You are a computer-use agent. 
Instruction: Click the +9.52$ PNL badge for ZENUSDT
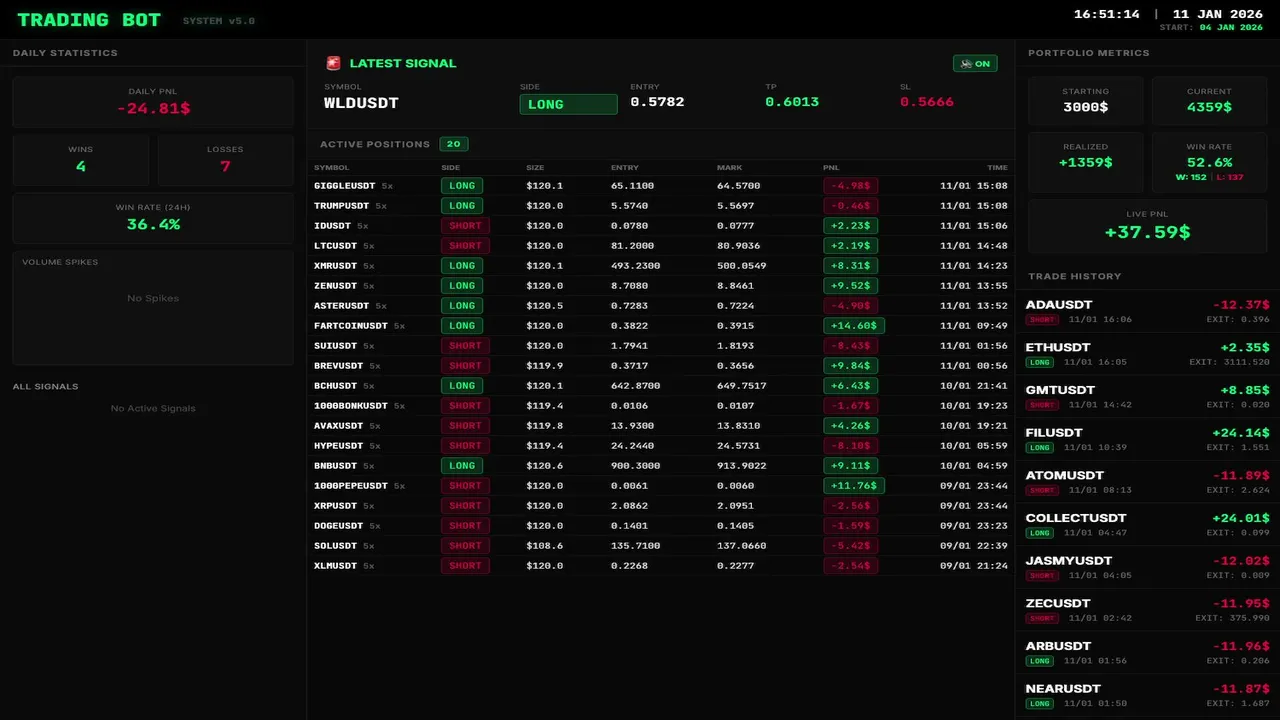(850, 286)
